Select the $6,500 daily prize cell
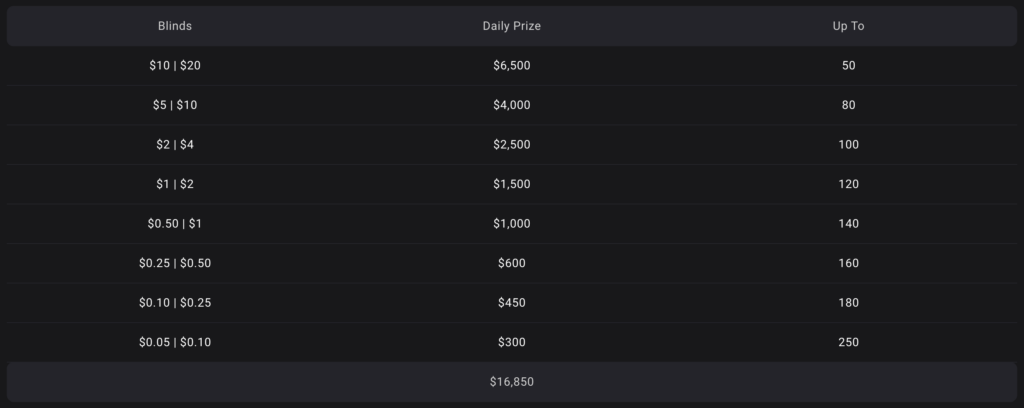The width and height of the screenshot is (1024, 408). (511, 66)
